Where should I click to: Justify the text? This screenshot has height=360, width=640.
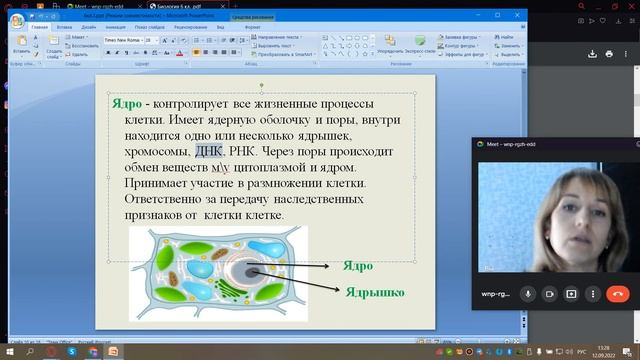[224, 52]
